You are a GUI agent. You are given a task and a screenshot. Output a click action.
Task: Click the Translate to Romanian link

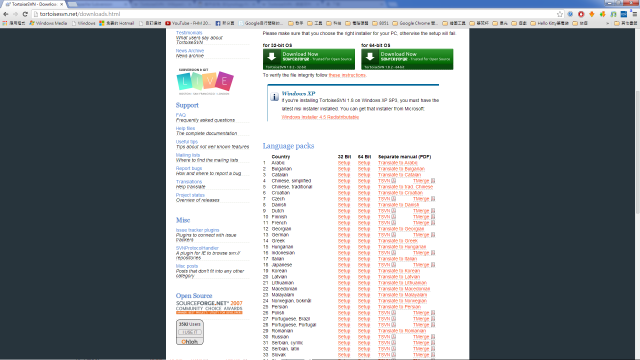(402, 331)
